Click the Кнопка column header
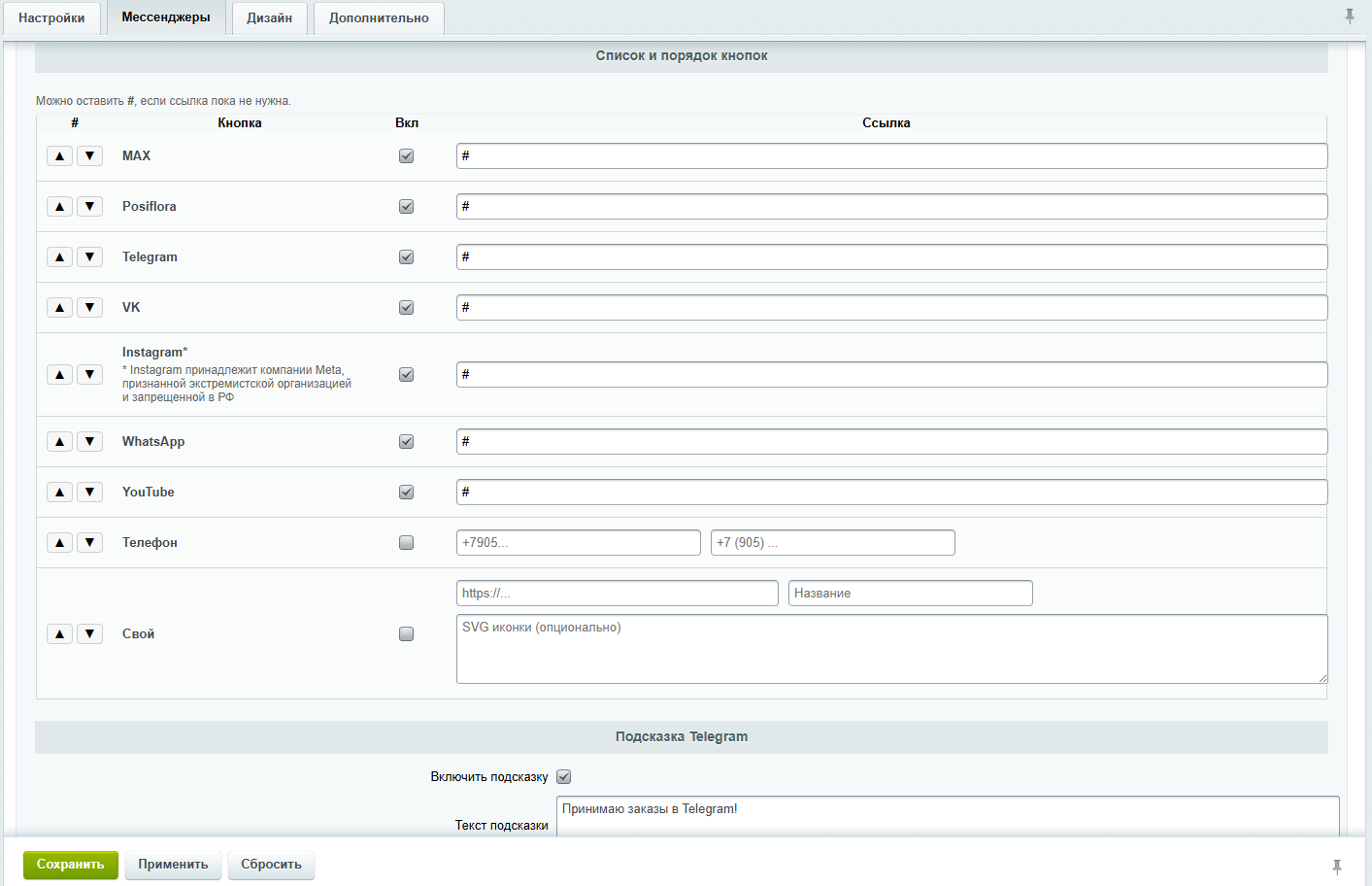 (x=240, y=122)
